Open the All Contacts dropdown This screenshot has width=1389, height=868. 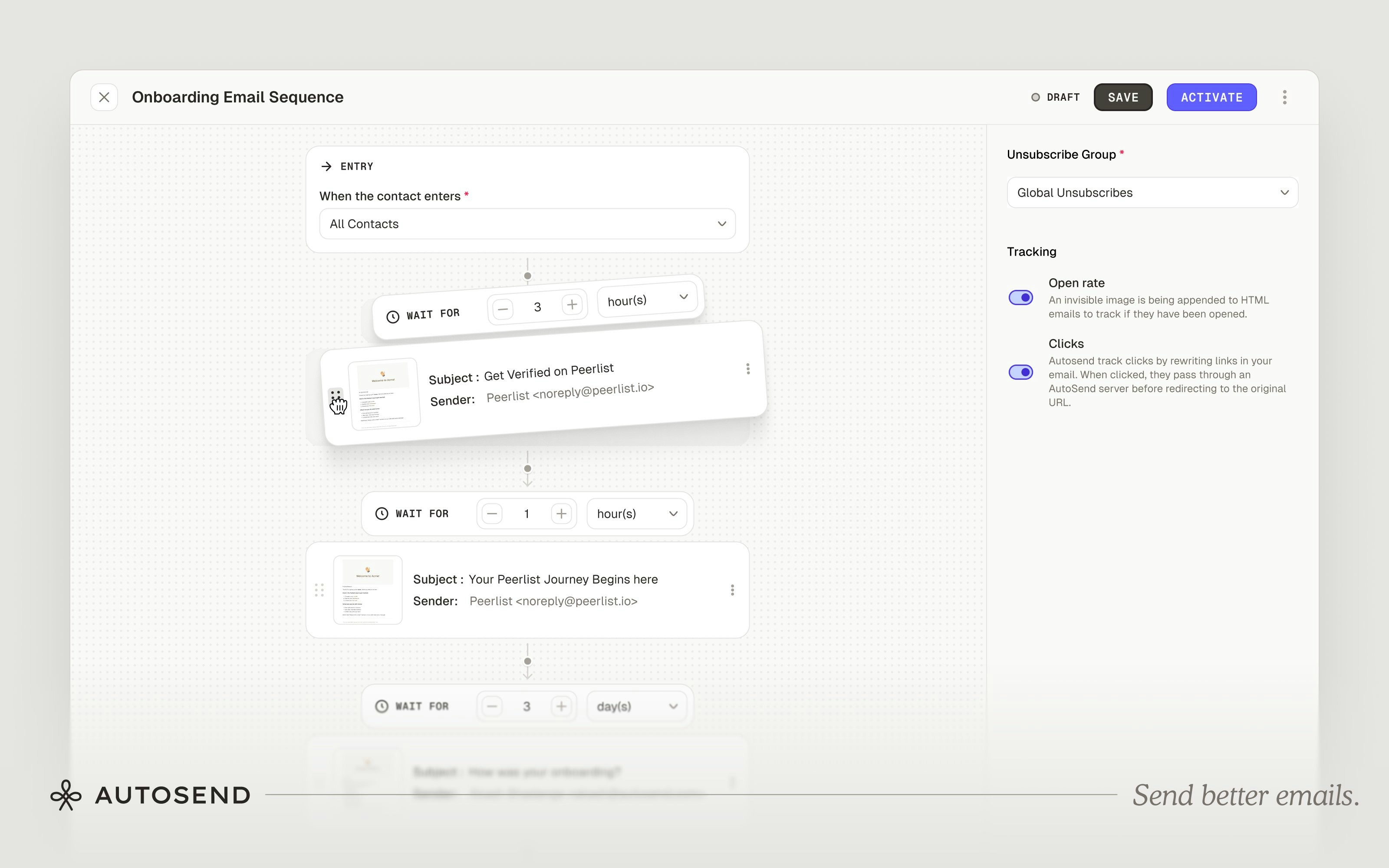coord(527,224)
